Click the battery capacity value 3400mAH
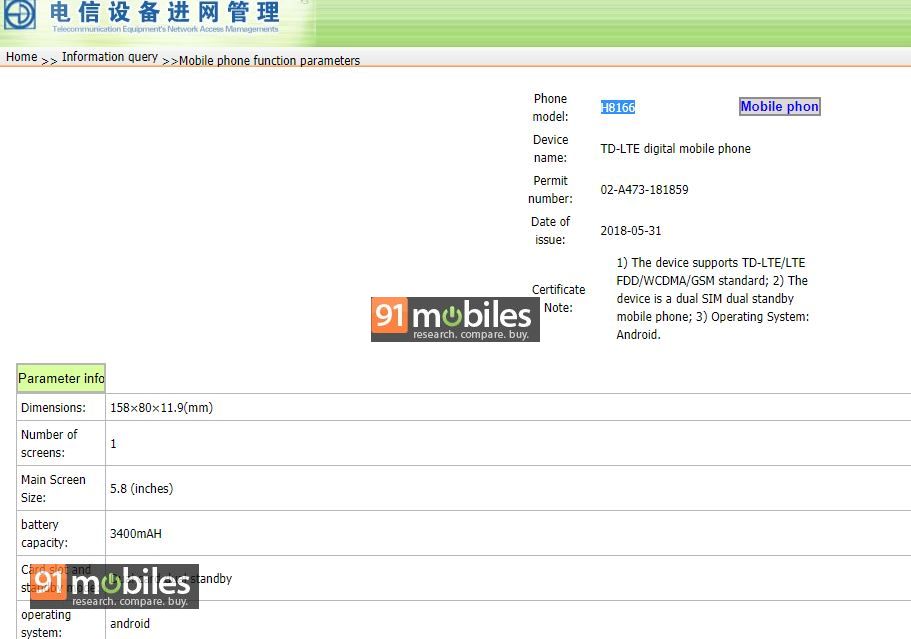This screenshot has width=911, height=639. (136, 533)
